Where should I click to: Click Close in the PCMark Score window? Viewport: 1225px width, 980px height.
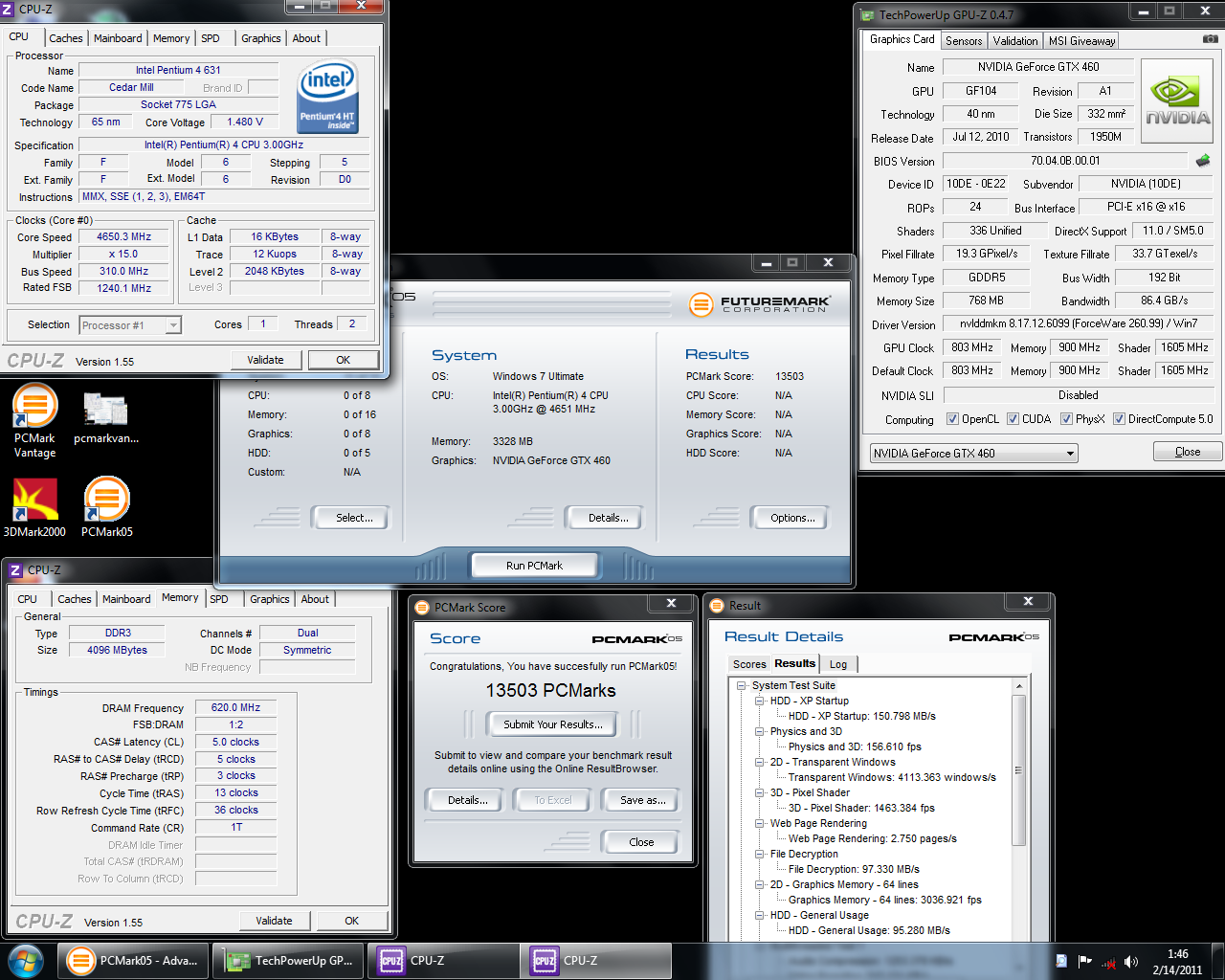[x=641, y=842]
